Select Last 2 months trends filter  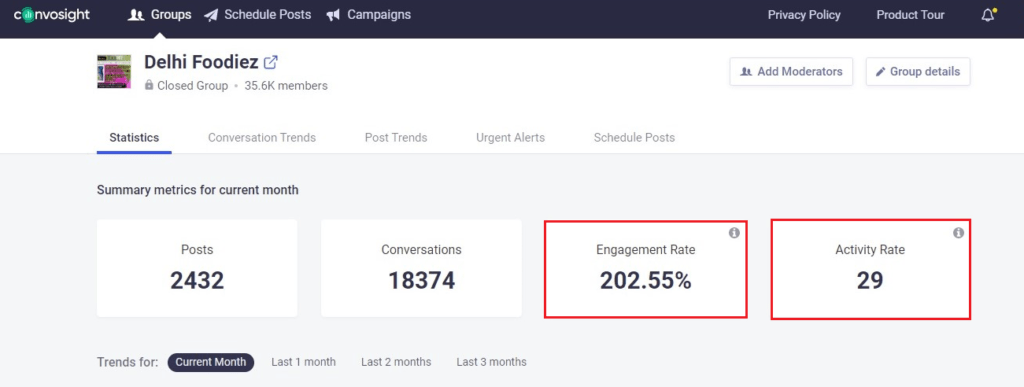tap(396, 362)
